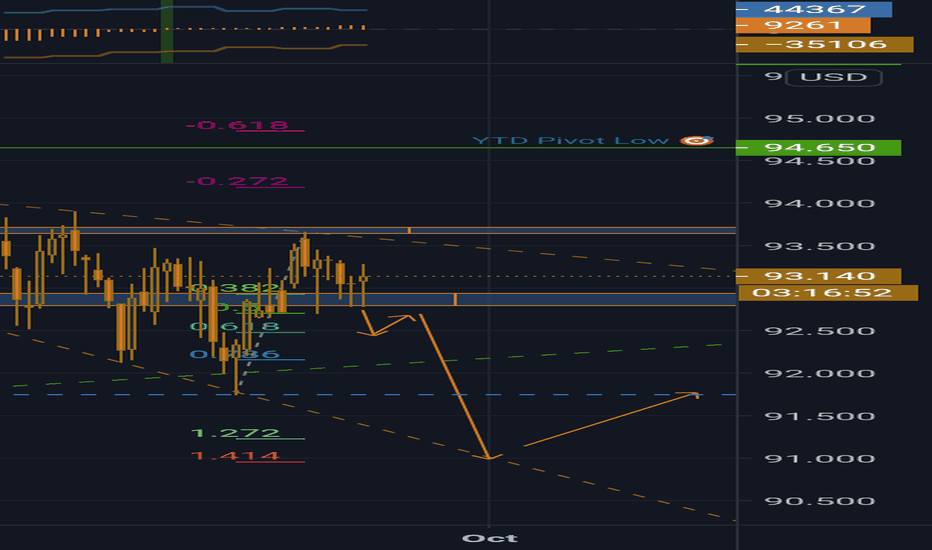Select the 0.618 Fibonacci retracement label
Screen dimensions: 932x550
pos(234,326)
